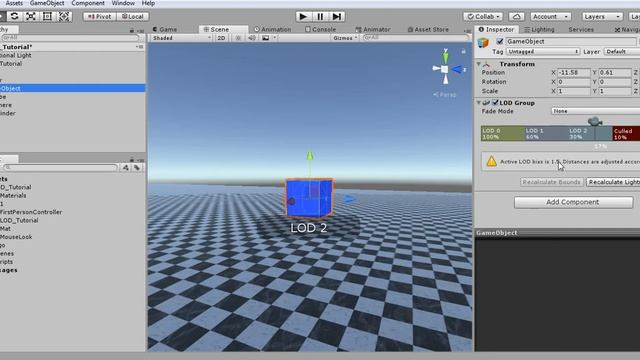Switch to the Game tab
The image size is (640, 360).
coord(165,29)
